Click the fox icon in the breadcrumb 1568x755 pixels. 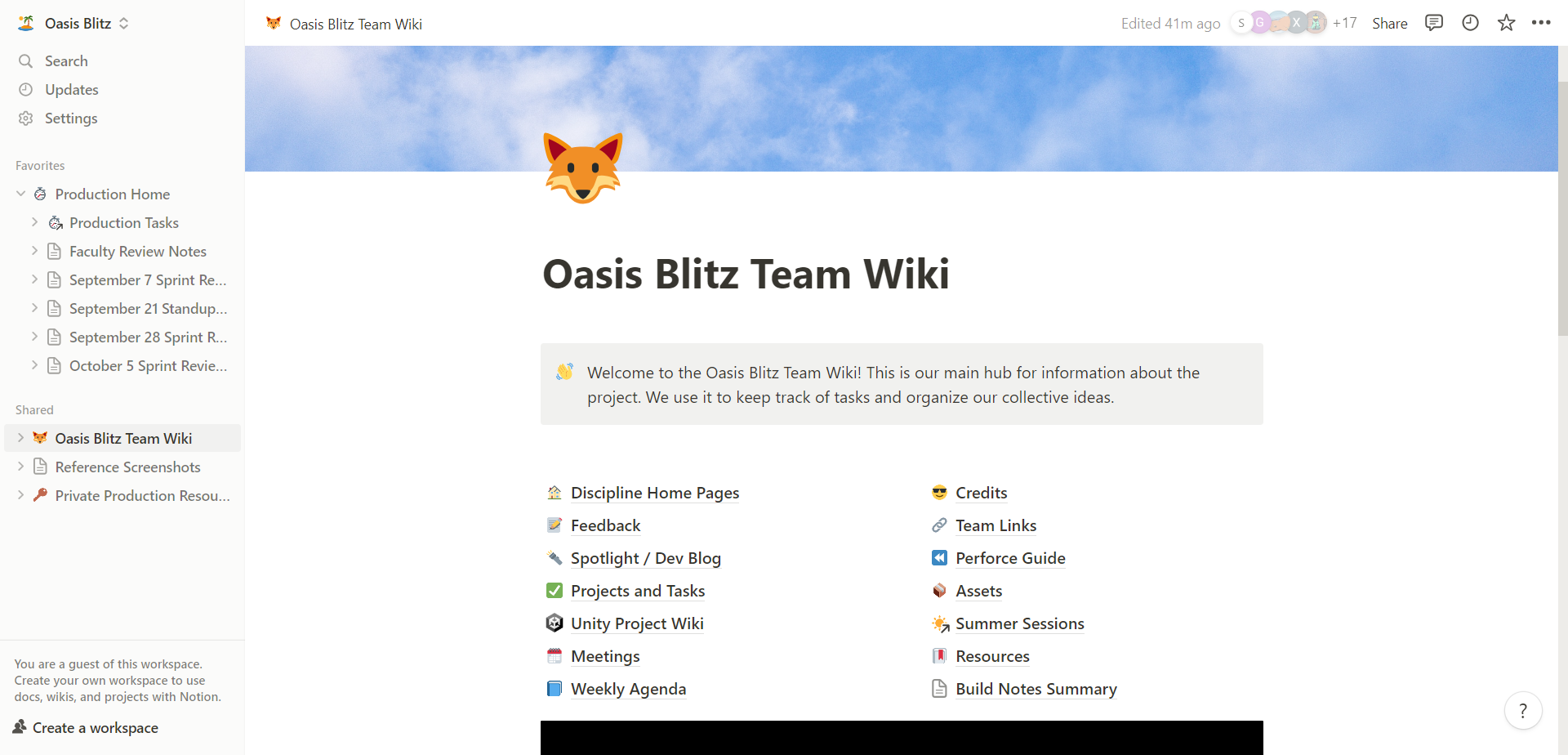(x=274, y=24)
